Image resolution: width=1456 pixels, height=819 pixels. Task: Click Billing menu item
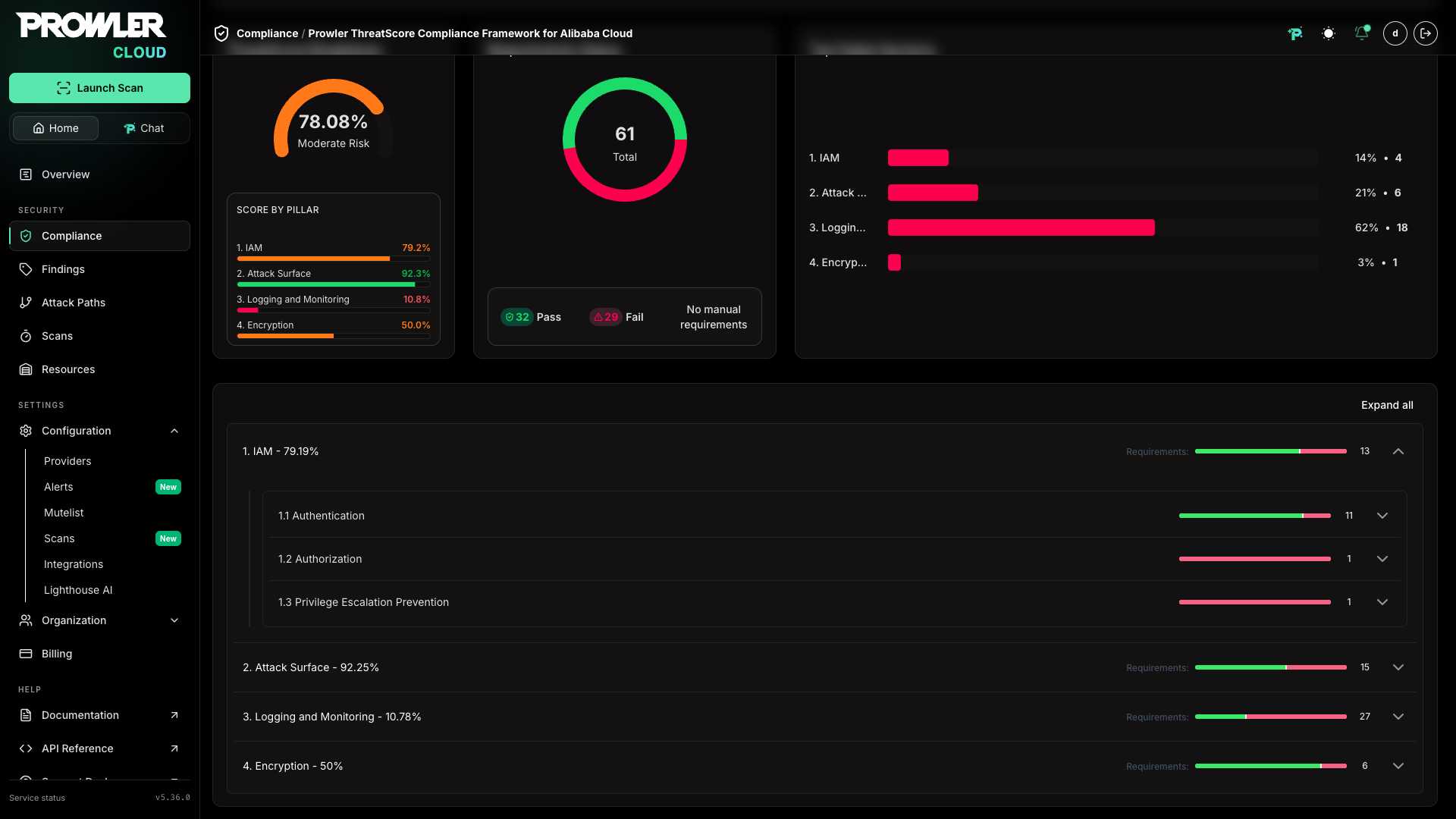(99, 654)
